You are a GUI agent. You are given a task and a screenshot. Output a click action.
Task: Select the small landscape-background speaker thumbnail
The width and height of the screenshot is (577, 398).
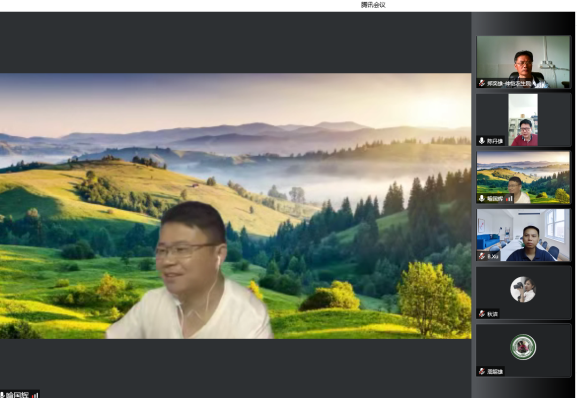[x=523, y=177]
